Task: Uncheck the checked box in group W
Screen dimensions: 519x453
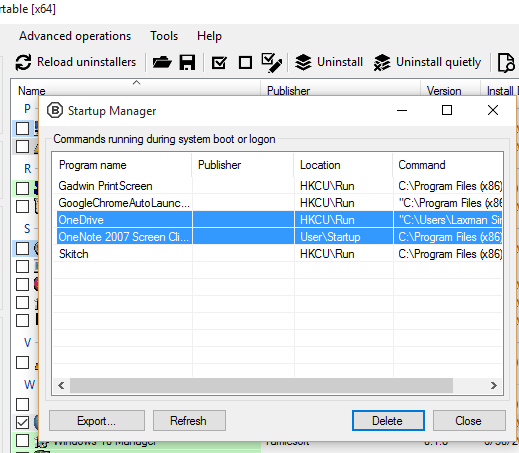Action: coord(23,422)
